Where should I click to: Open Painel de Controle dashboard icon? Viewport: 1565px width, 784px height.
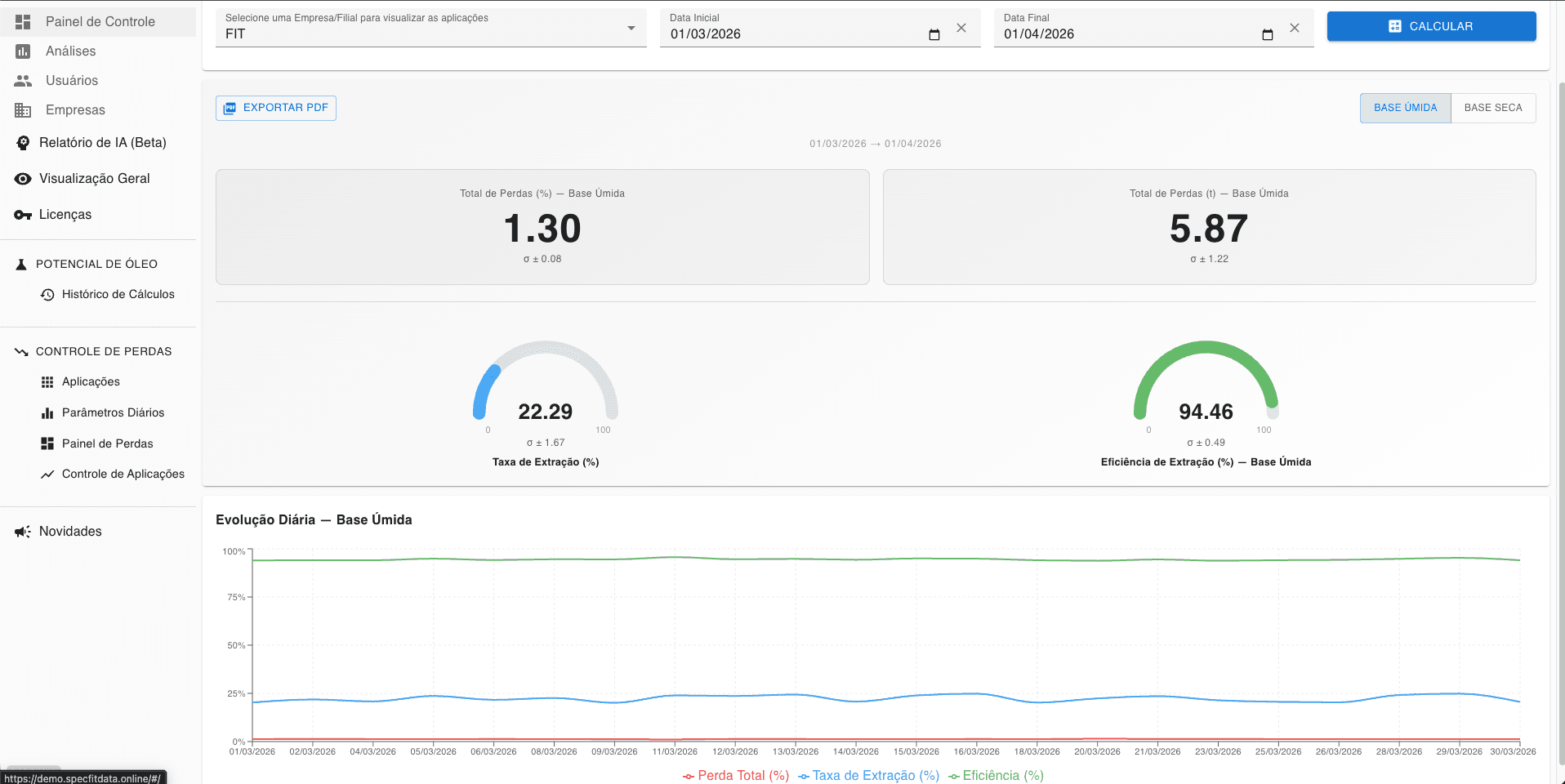point(23,21)
